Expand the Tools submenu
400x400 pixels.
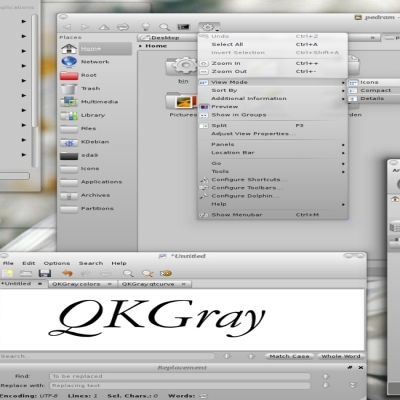(x=273, y=171)
